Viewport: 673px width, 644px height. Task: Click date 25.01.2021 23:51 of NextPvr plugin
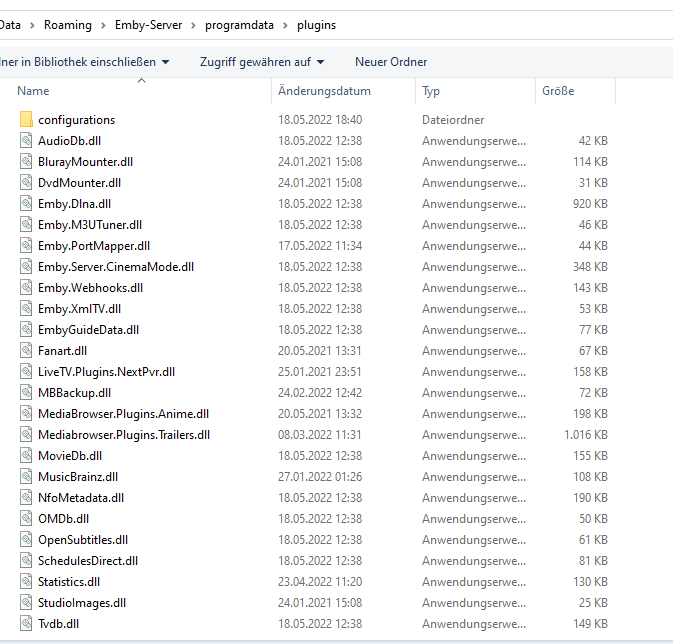click(x=320, y=372)
